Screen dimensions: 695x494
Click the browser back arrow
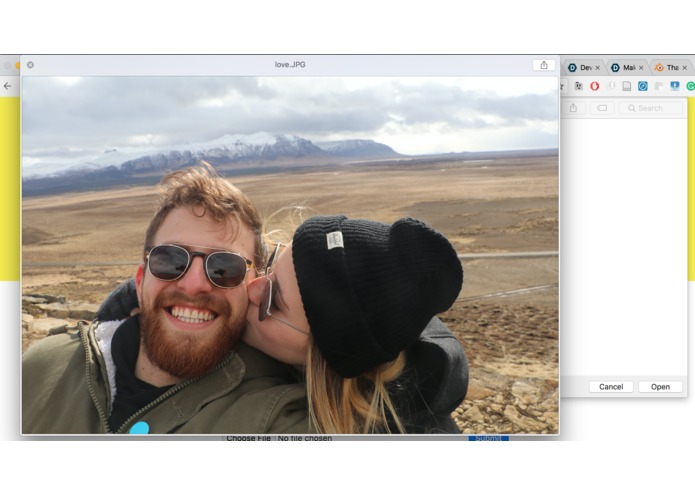[8, 86]
